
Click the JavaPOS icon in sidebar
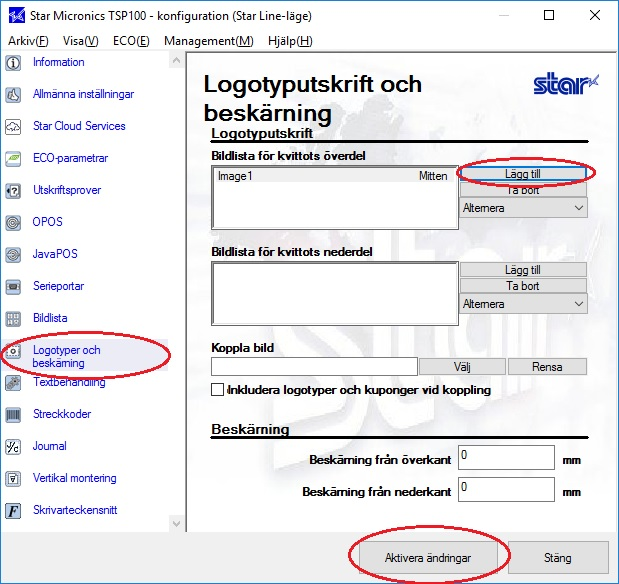[x=13, y=255]
